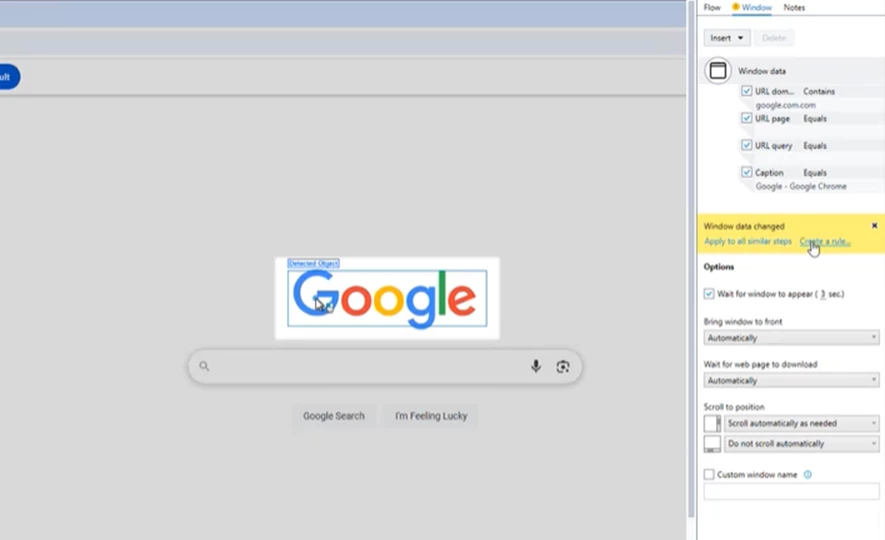Screen dimensions: 885x540
Task: Open the Scroll automatically as needed dropdown
Action: click(801, 423)
